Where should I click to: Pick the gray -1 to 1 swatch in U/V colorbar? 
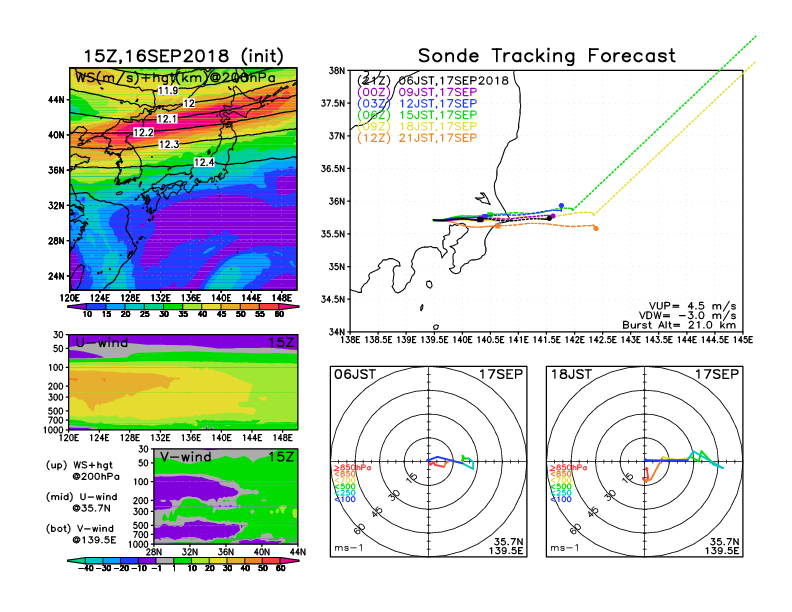click(164, 560)
